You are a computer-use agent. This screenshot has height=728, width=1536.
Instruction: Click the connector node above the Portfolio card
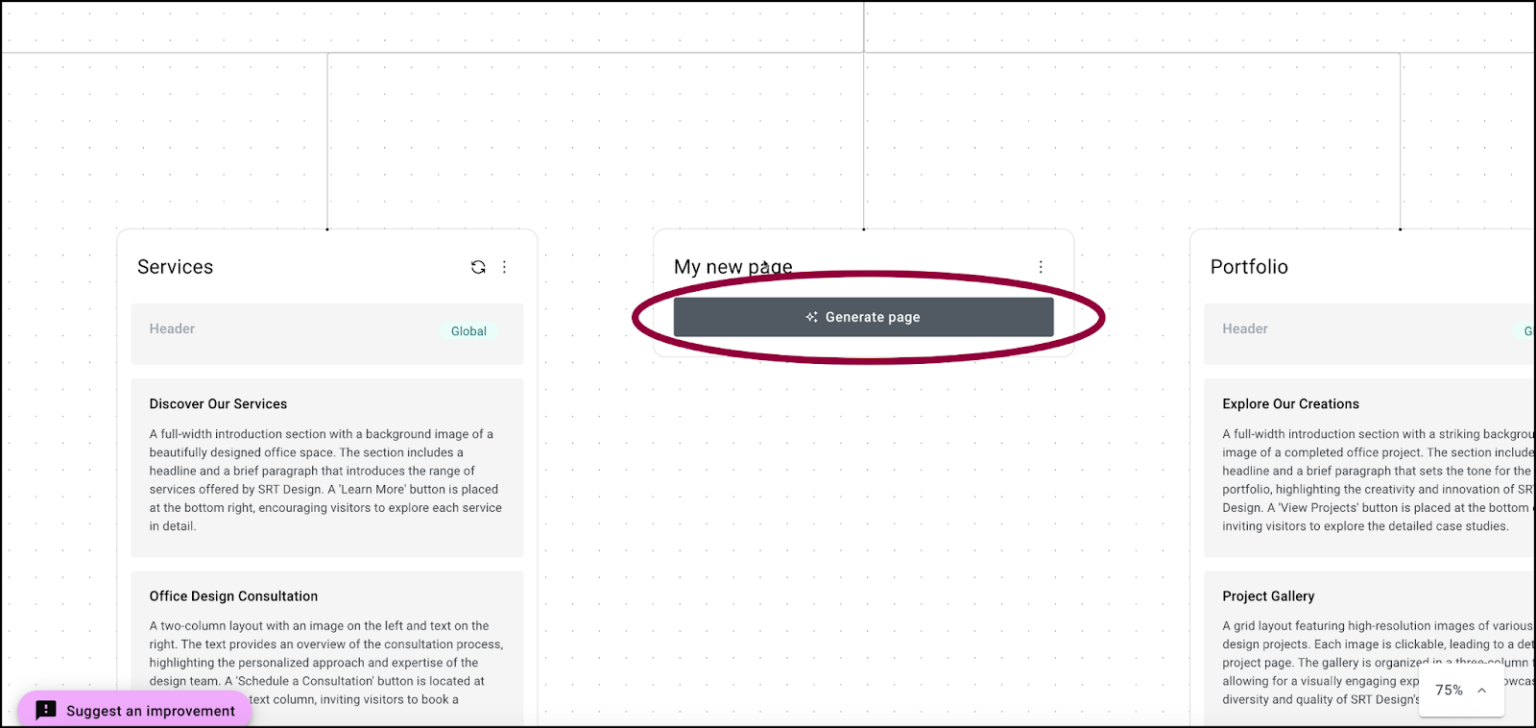pos(1400,228)
